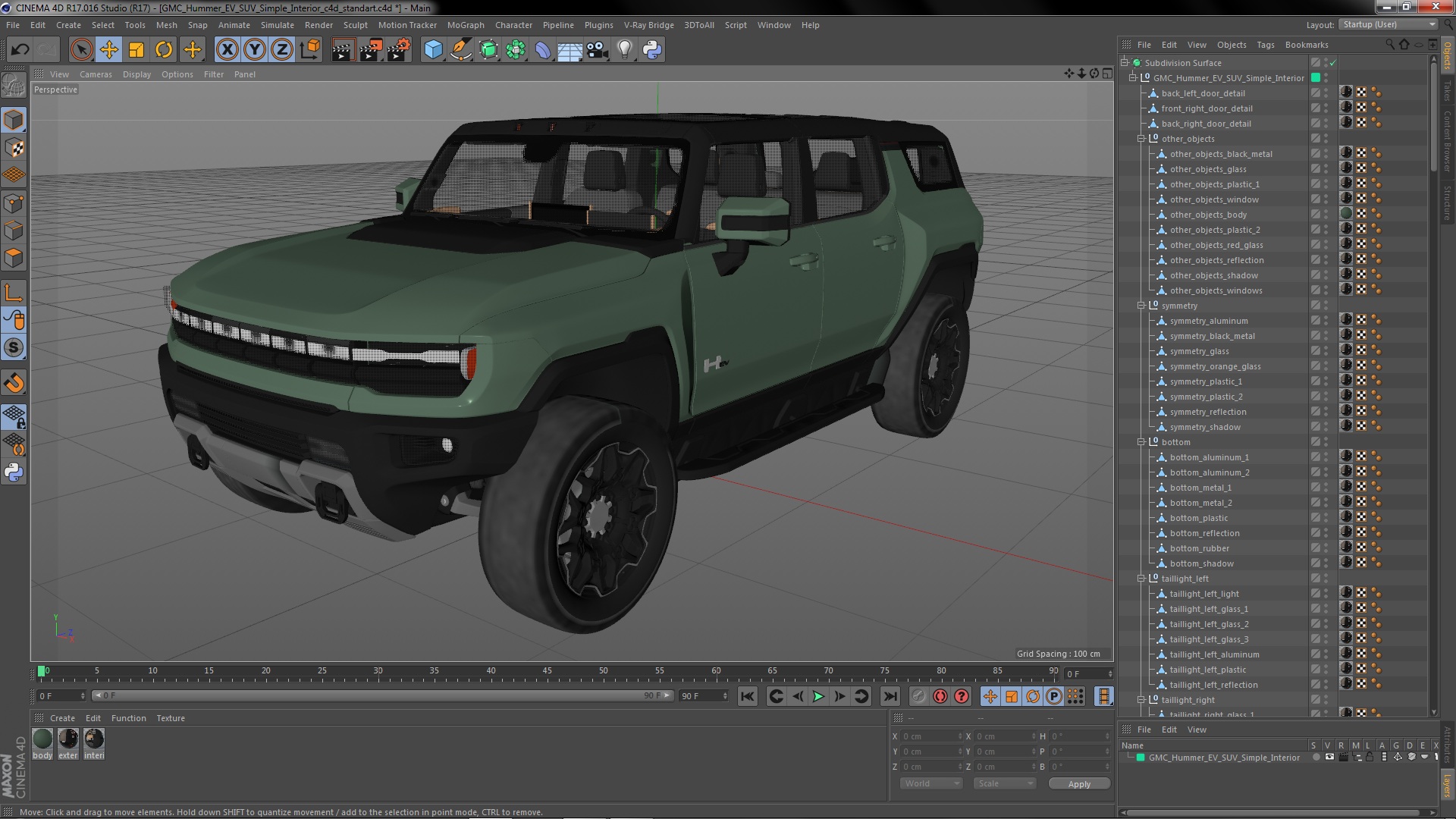
Task: Click the Undo arrow icon
Action: tap(20, 50)
